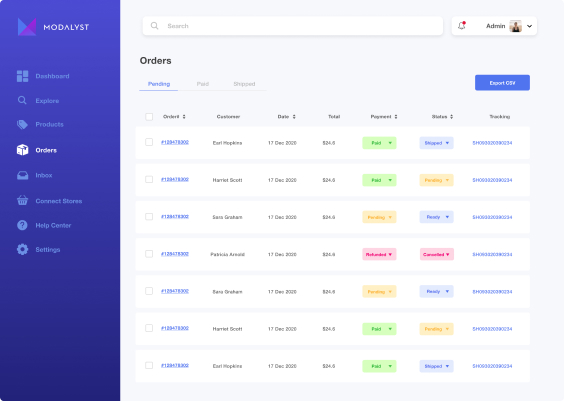Open Harriet Scott's first order number link

click(175, 179)
